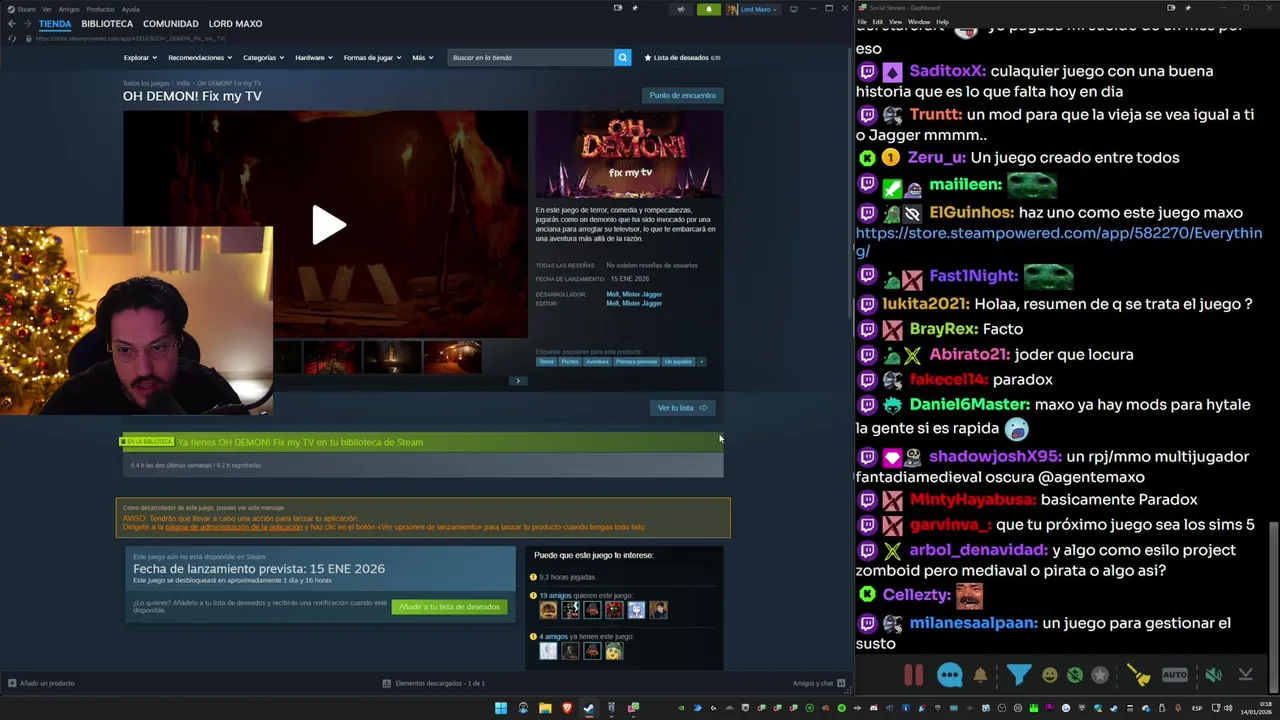Viewport: 1280px width, 720px height.
Task: Click the Ver tu lista button
Action: [682, 408]
